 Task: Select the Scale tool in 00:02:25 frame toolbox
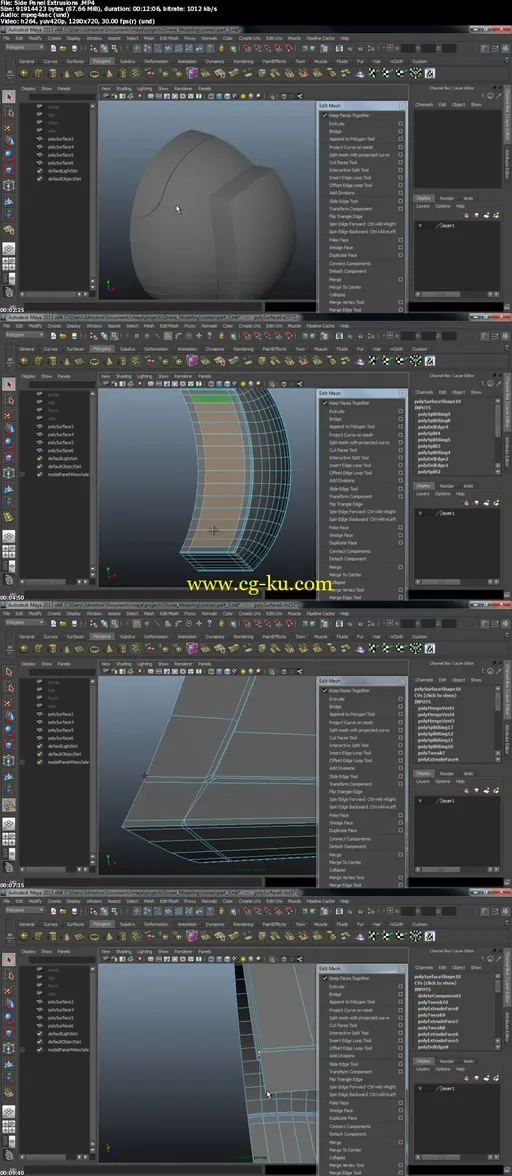pyautogui.click(x=9, y=168)
